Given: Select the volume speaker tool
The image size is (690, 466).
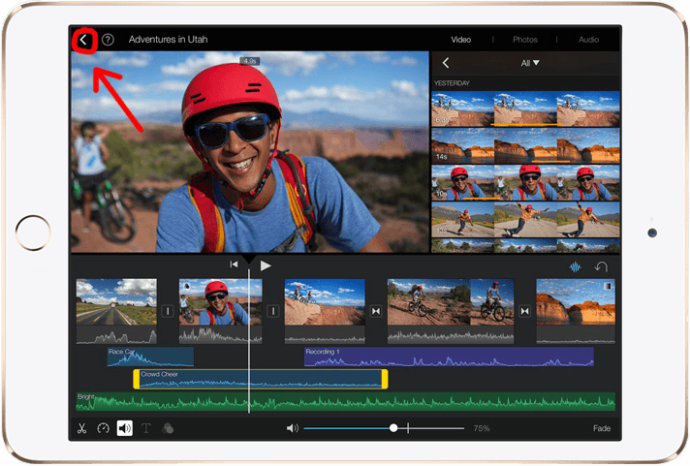Looking at the screenshot, I should 125,428.
